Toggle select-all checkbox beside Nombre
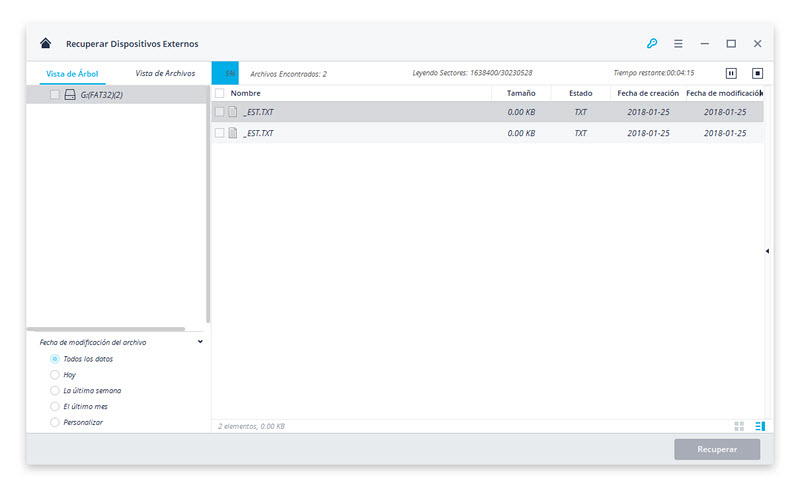The height and width of the screenshot is (493, 800). (x=219, y=93)
